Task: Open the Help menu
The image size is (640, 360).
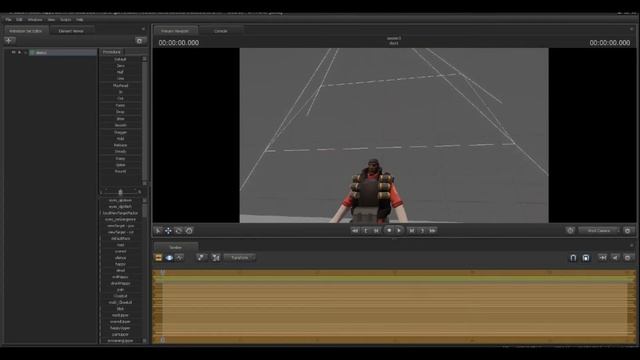Action: coord(80,20)
